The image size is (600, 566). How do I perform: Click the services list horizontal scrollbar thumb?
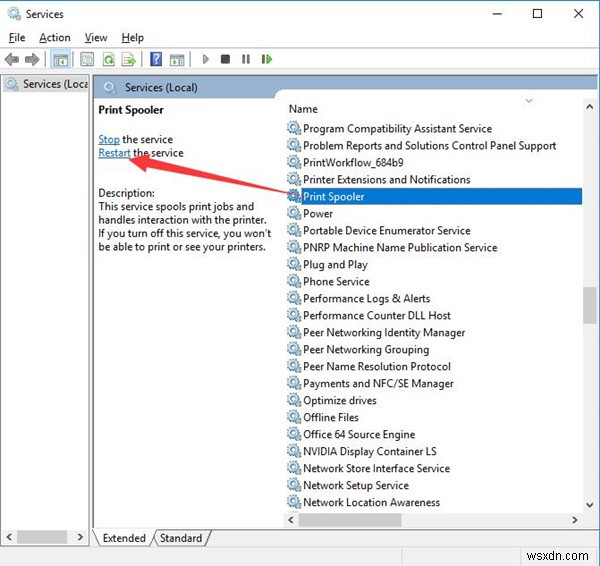[350, 520]
